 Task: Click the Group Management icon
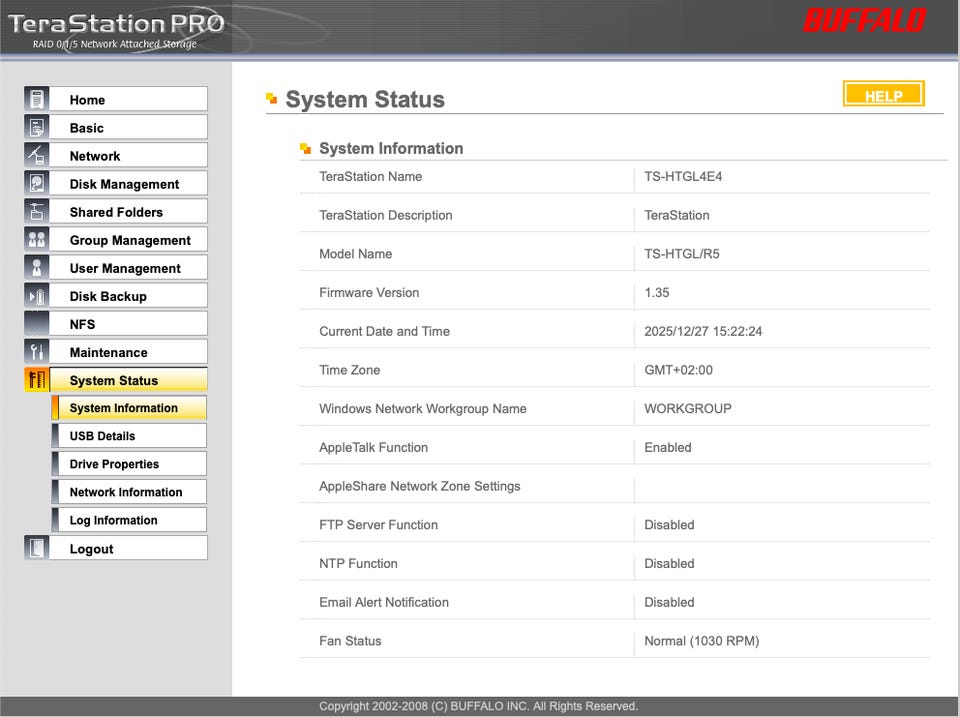tap(37, 239)
